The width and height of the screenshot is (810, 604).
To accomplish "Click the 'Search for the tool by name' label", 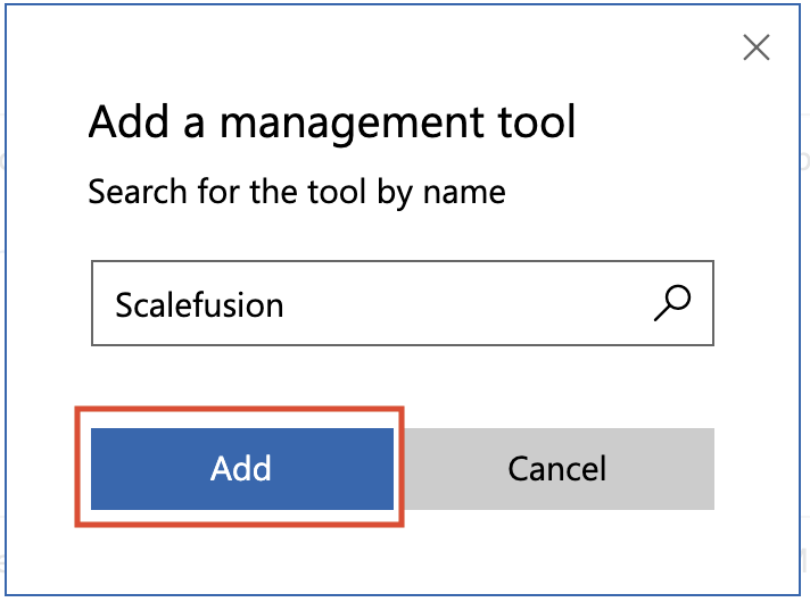I will 297,192.
